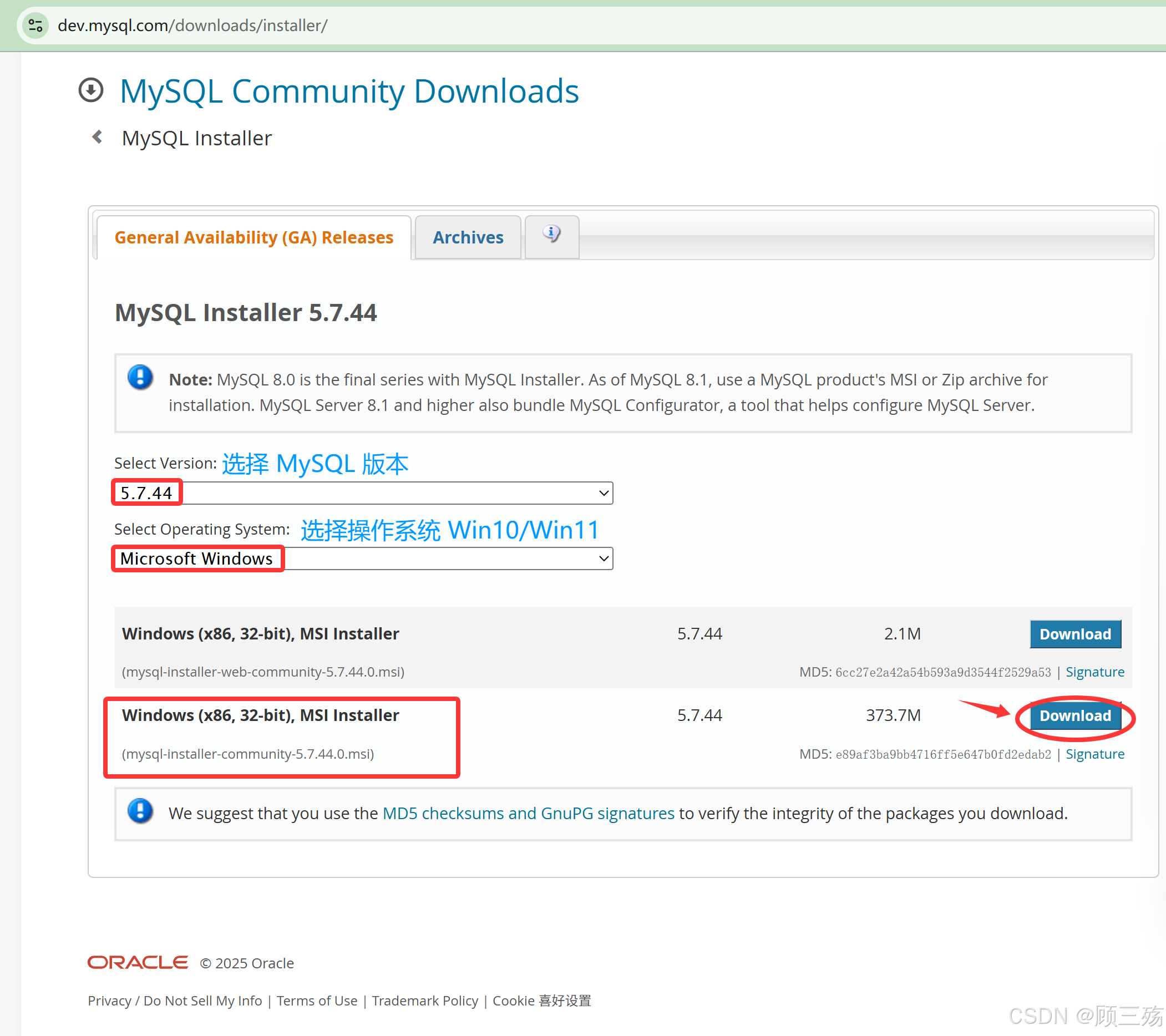This screenshot has height=1036, width=1166.
Task: Open the Select Version dropdown showing 5.7.44
Action: click(363, 493)
